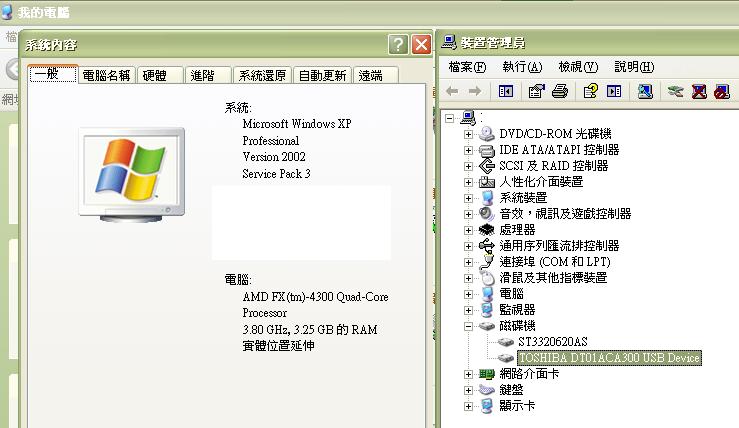Toggle the console tree pane toolbar icon
739x428 pixels.
pyautogui.click(x=506, y=91)
